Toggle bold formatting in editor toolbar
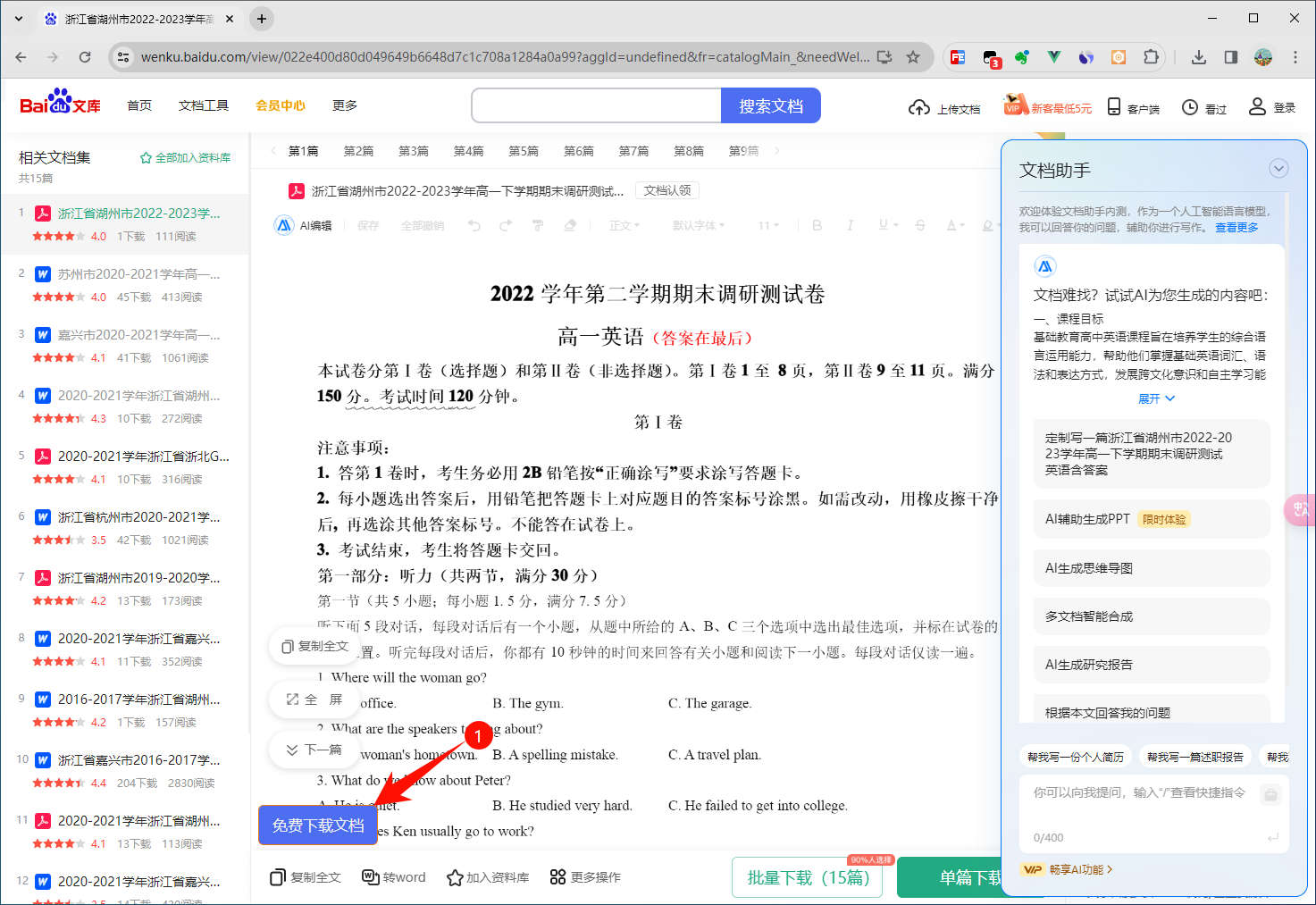 (x=817, y=225)
